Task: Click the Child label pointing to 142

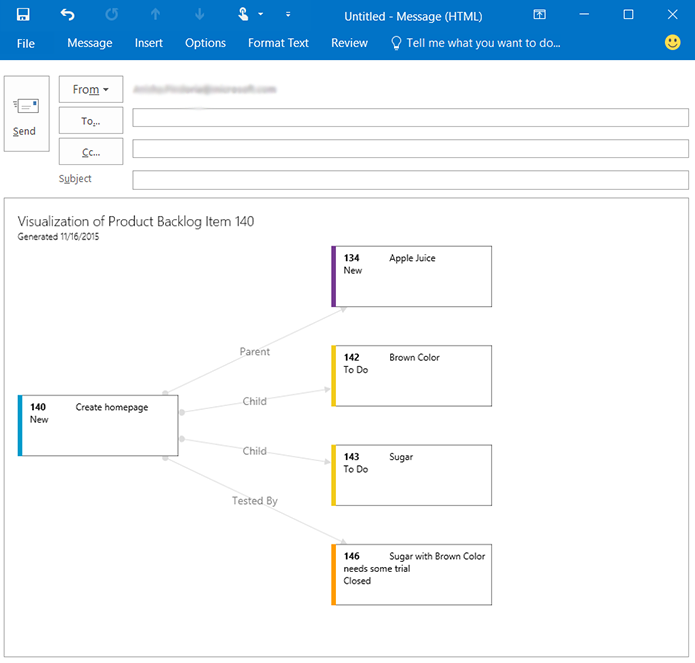Action: coord(254,401)
